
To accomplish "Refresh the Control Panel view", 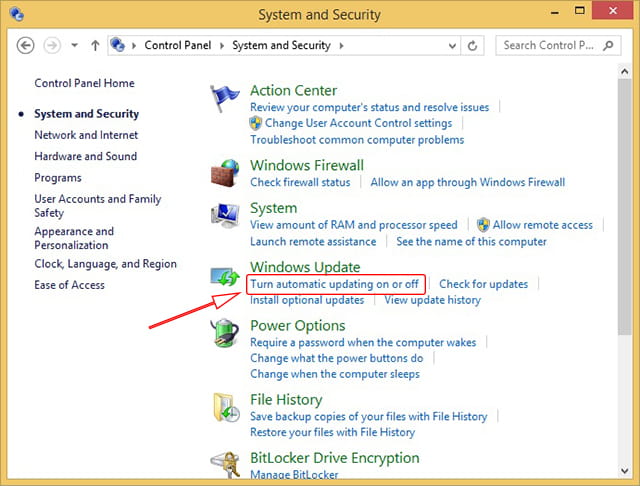I will (472, 45).
